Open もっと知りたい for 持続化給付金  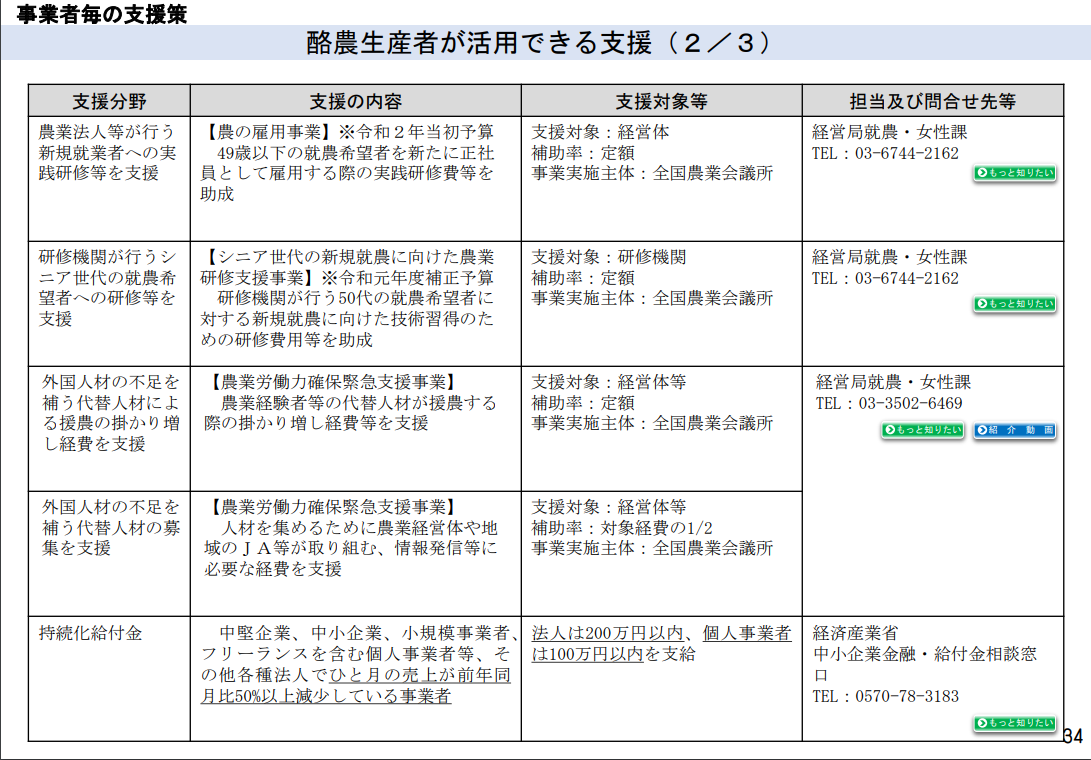(1014, 723)
